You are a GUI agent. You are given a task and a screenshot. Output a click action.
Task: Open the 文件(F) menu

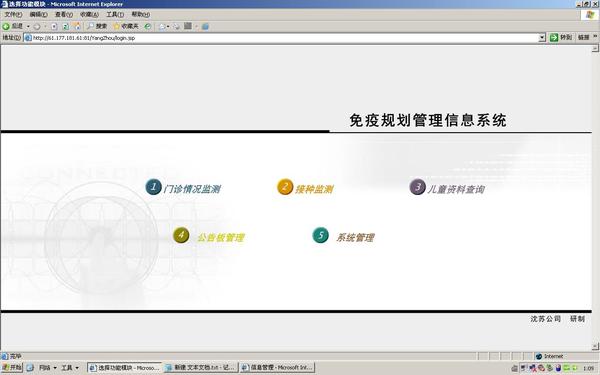(13, 14)
